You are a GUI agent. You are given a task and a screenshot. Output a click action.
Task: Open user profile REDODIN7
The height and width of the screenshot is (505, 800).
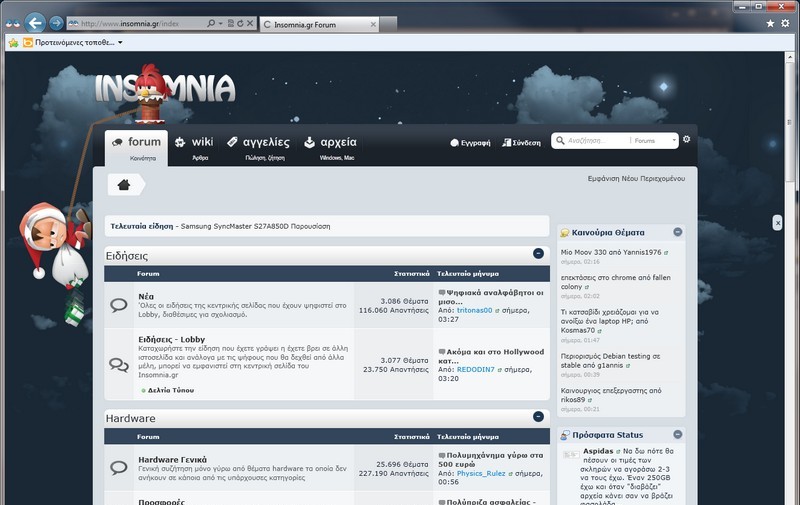point(476,369)
